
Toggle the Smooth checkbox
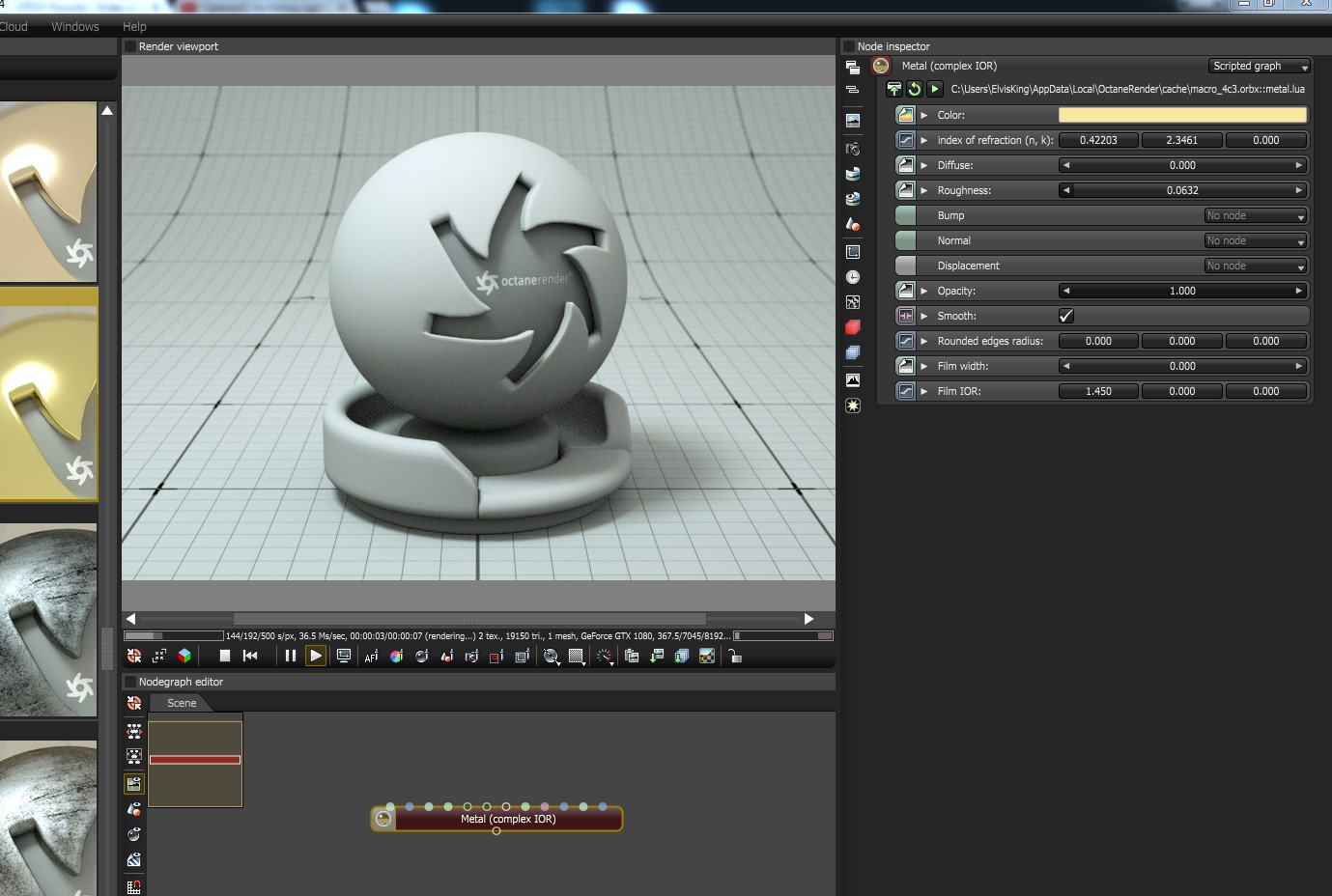click(1066, 316)
